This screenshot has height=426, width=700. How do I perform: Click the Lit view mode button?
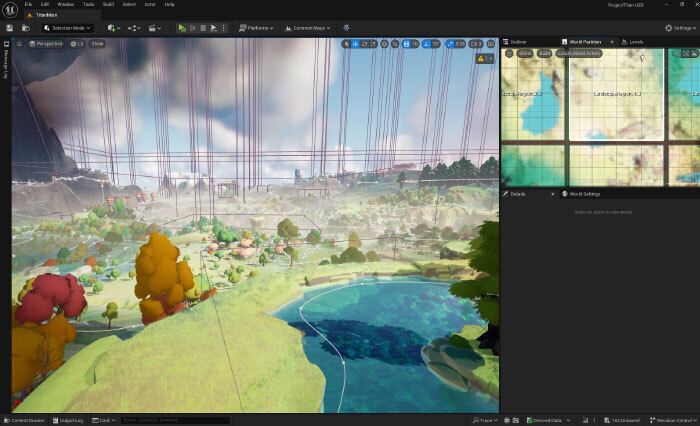click(x=77, y=44)
